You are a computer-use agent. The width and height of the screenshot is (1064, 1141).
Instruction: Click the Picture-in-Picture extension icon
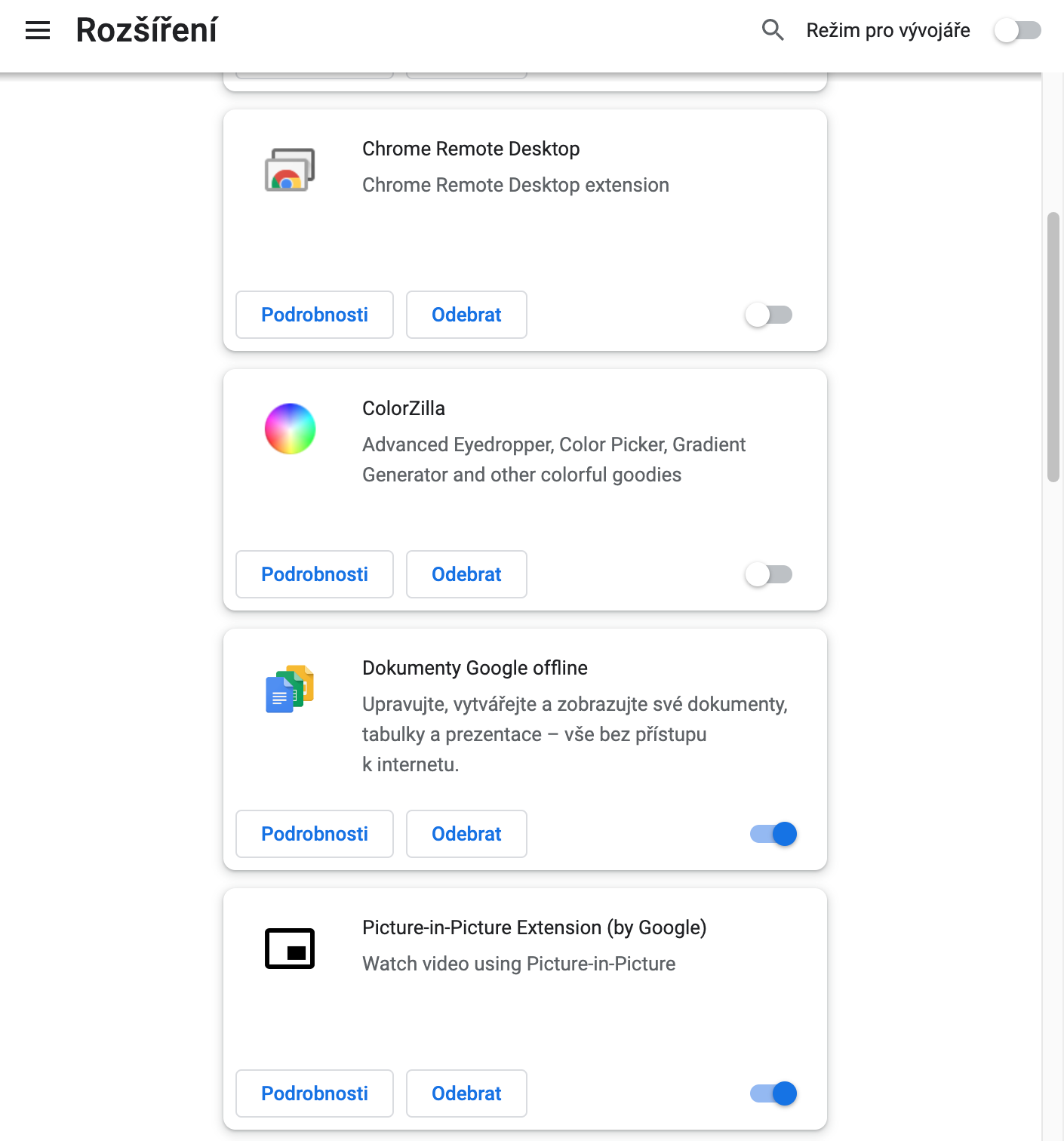[290, 948]
